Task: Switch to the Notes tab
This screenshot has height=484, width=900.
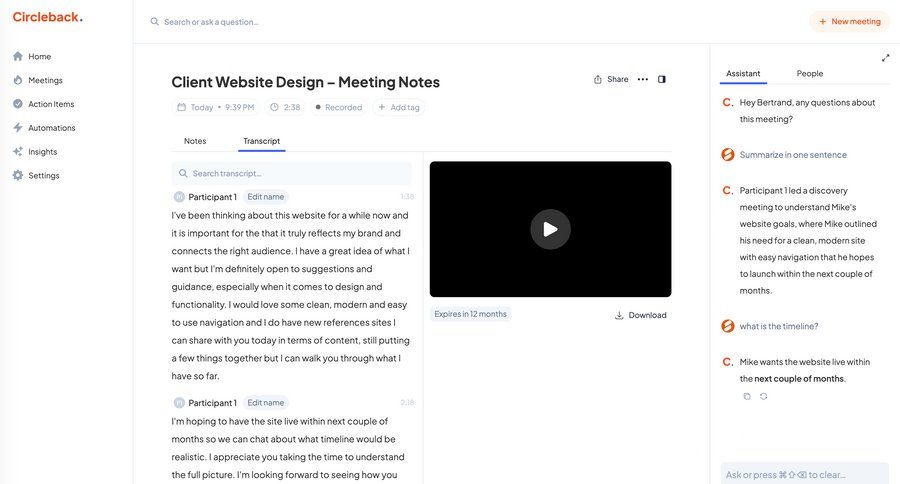Action: (195, 141)
